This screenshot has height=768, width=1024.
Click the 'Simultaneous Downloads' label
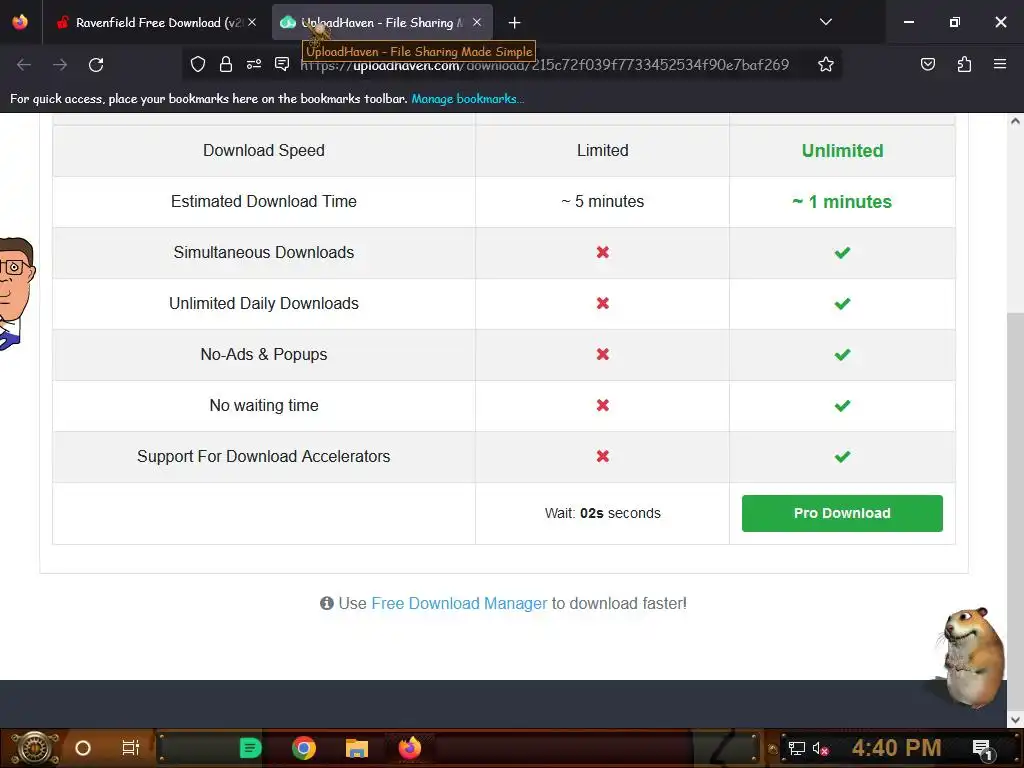pos(264,252)
